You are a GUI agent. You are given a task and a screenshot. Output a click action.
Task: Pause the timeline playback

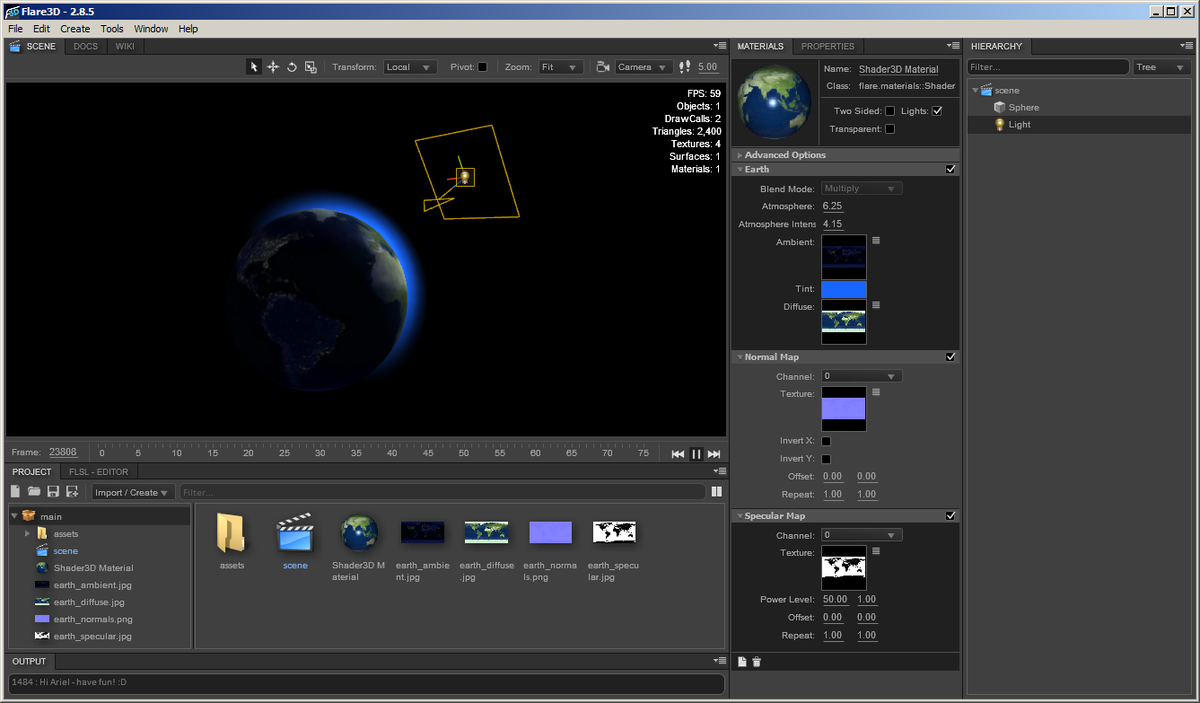(697, 454)
